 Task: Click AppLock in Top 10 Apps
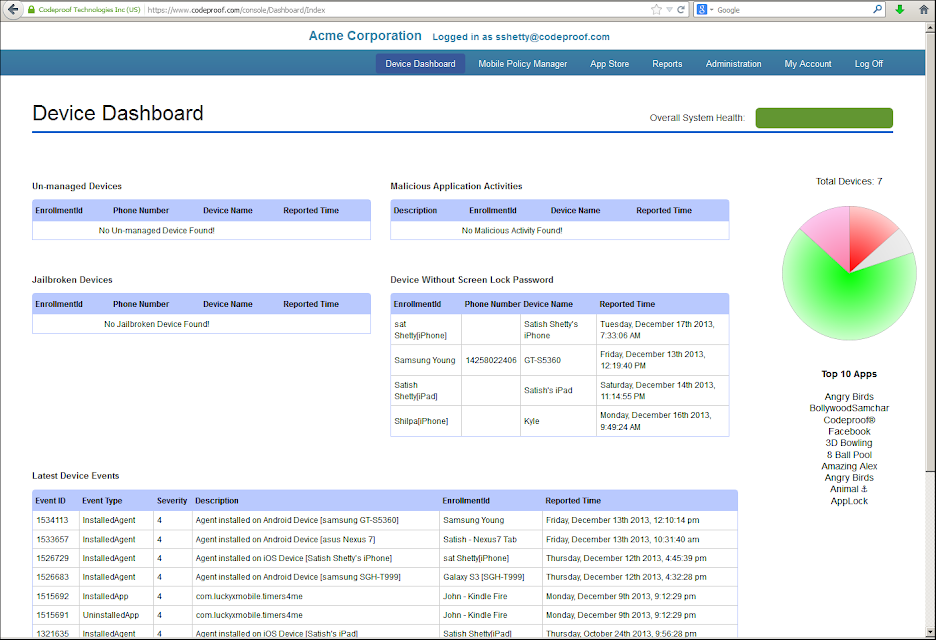click(x=849, y=501)
